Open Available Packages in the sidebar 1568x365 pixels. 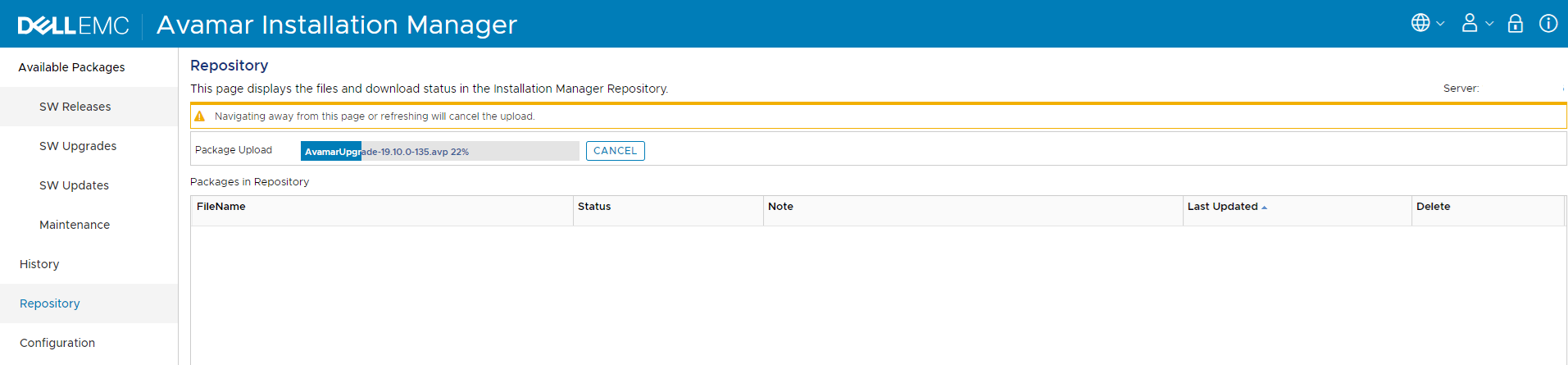[71, 67]
